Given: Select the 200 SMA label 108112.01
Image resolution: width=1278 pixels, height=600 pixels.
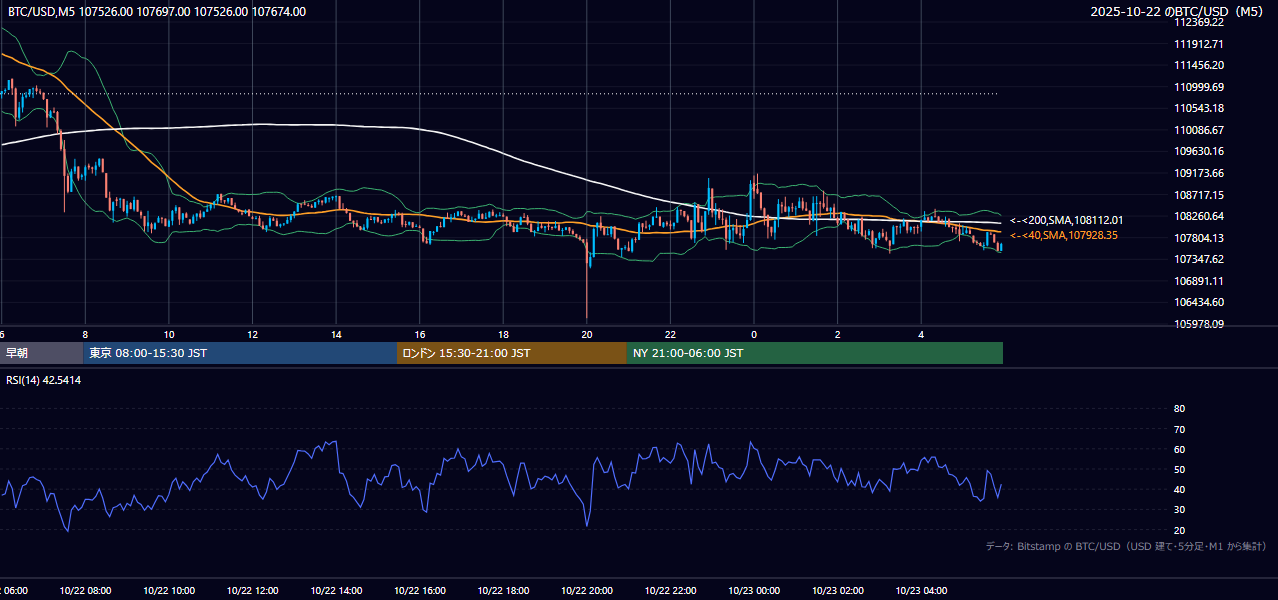Looking at the screenshot, I should click(x=1067, y=220).
